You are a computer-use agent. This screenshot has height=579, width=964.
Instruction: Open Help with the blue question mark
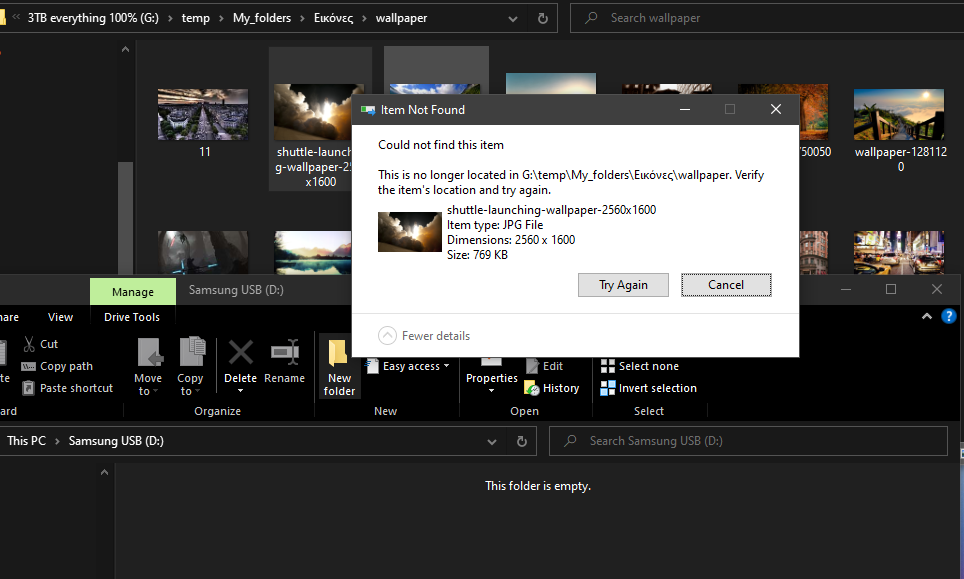pos(949,317)
